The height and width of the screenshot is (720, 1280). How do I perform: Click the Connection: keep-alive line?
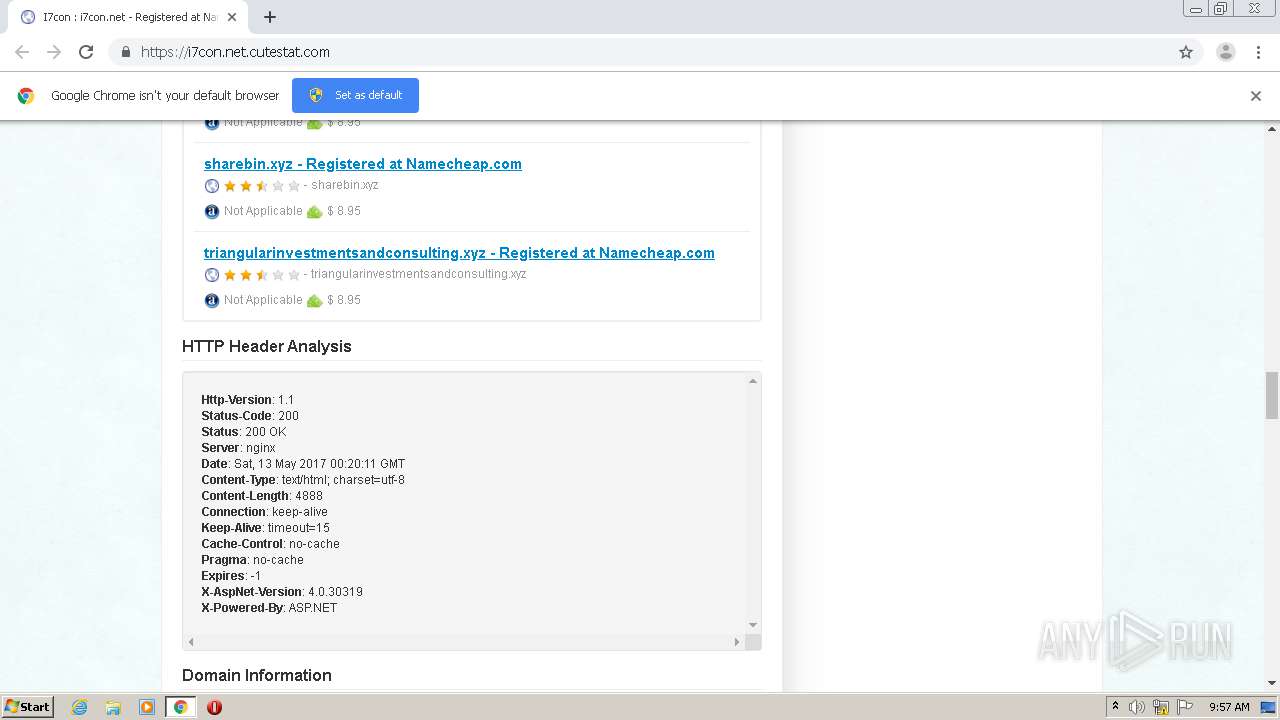(x=264, y=512)
